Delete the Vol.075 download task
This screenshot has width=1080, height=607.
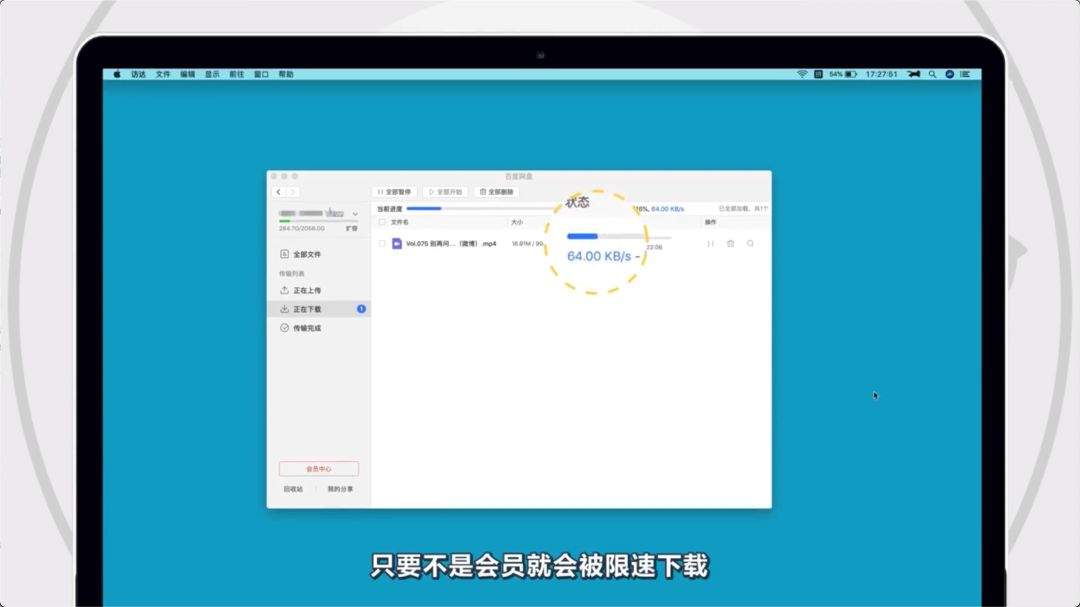(731, 244)
